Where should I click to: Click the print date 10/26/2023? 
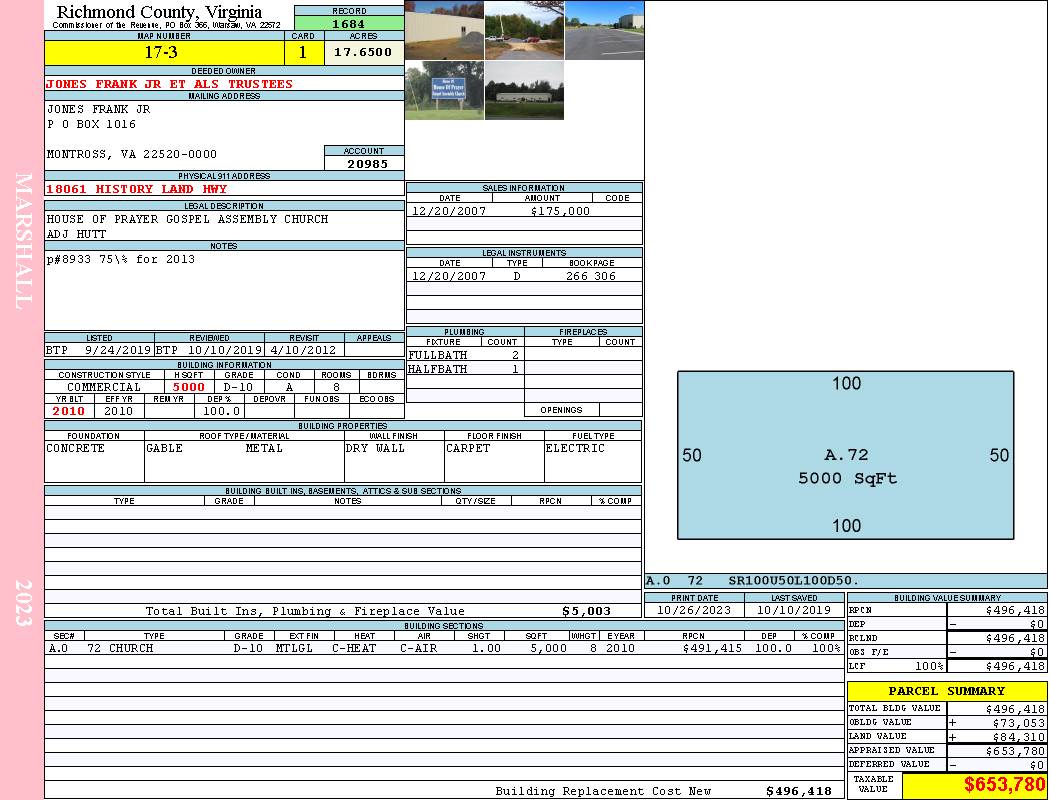(694, 610)
